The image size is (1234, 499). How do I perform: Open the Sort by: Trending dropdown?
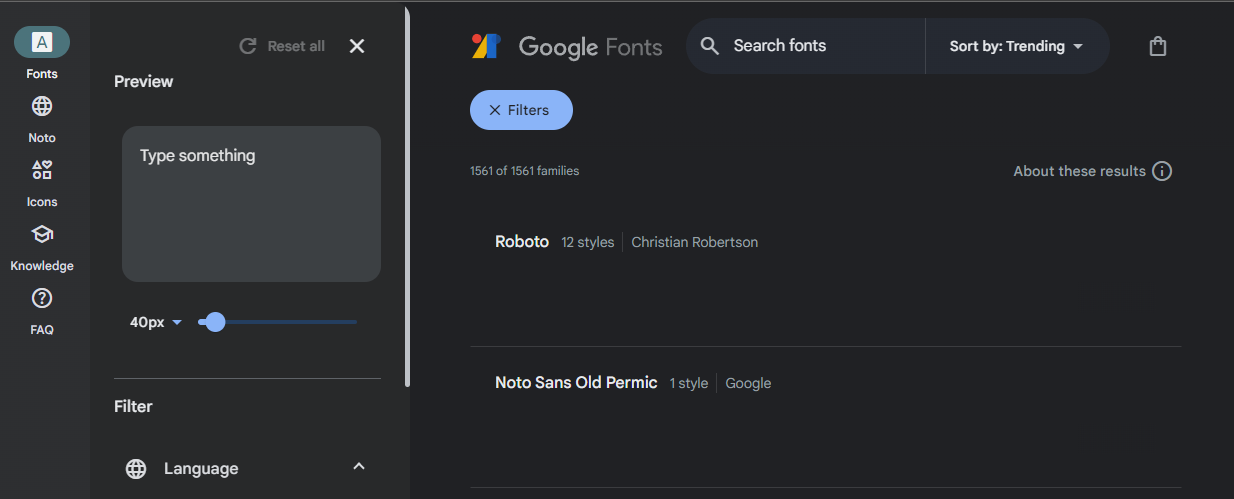1017,46
